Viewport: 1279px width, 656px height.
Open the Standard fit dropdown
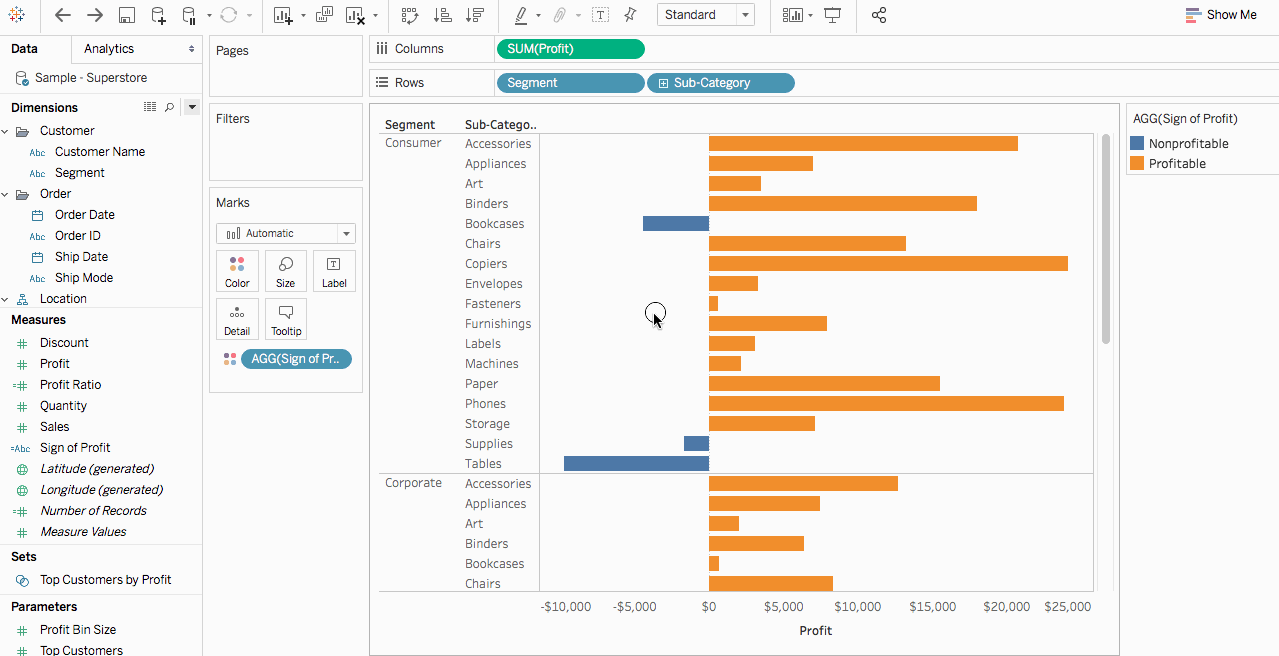coord(744,15)
